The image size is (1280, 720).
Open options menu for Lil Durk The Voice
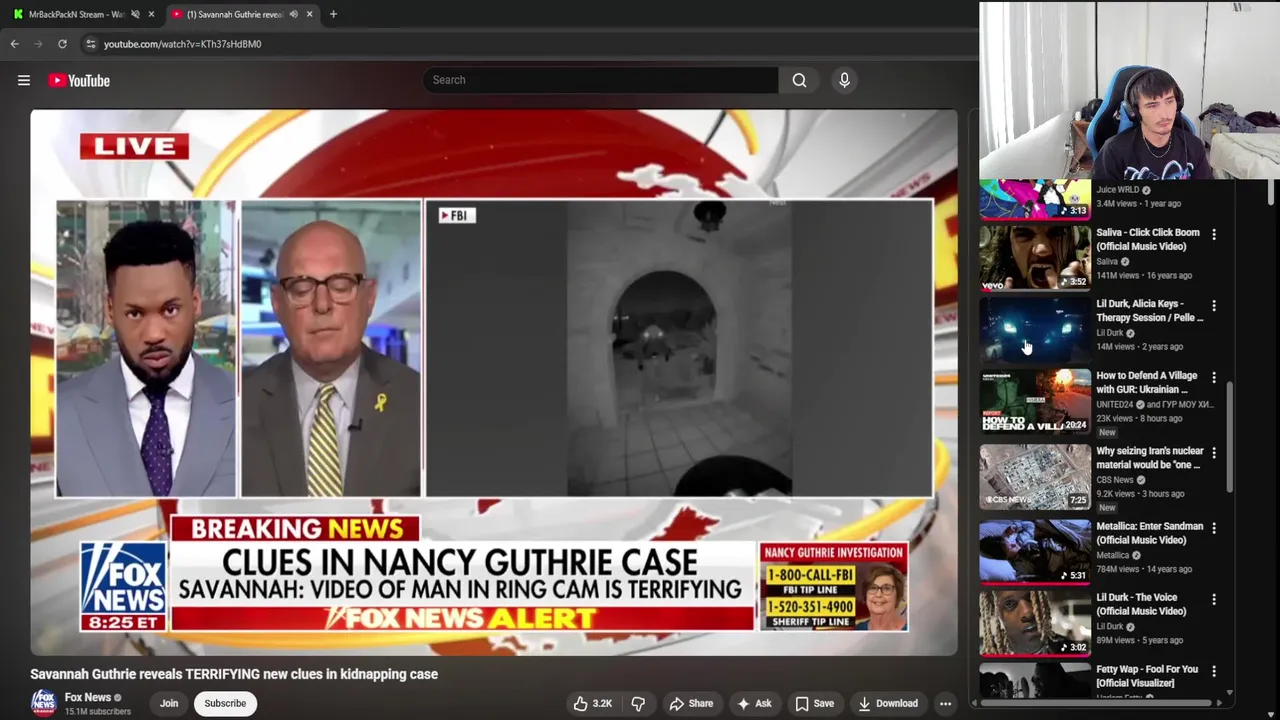(1214, 599)
